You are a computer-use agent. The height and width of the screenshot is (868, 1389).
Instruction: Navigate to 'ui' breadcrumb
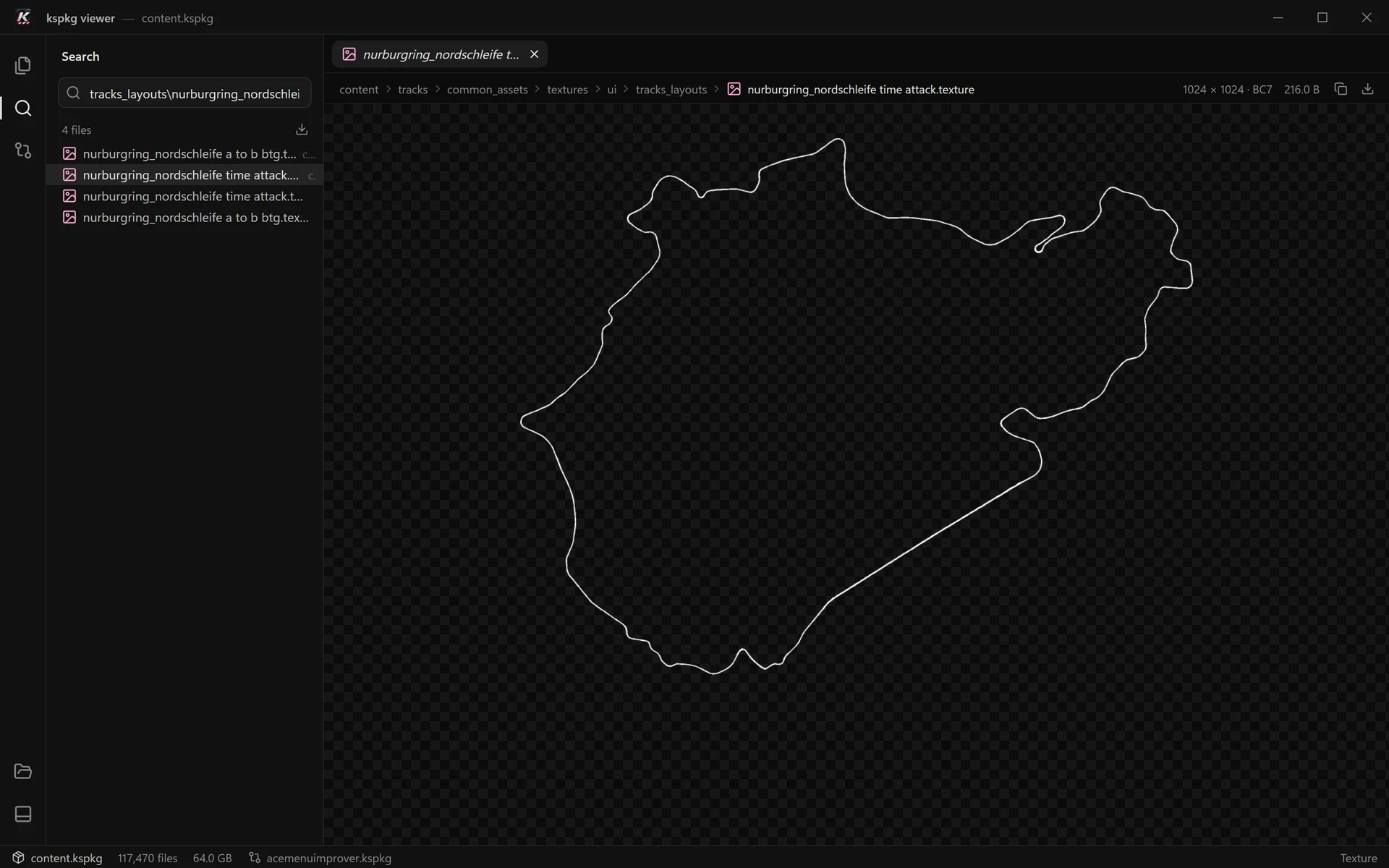[x=611, y=89]
